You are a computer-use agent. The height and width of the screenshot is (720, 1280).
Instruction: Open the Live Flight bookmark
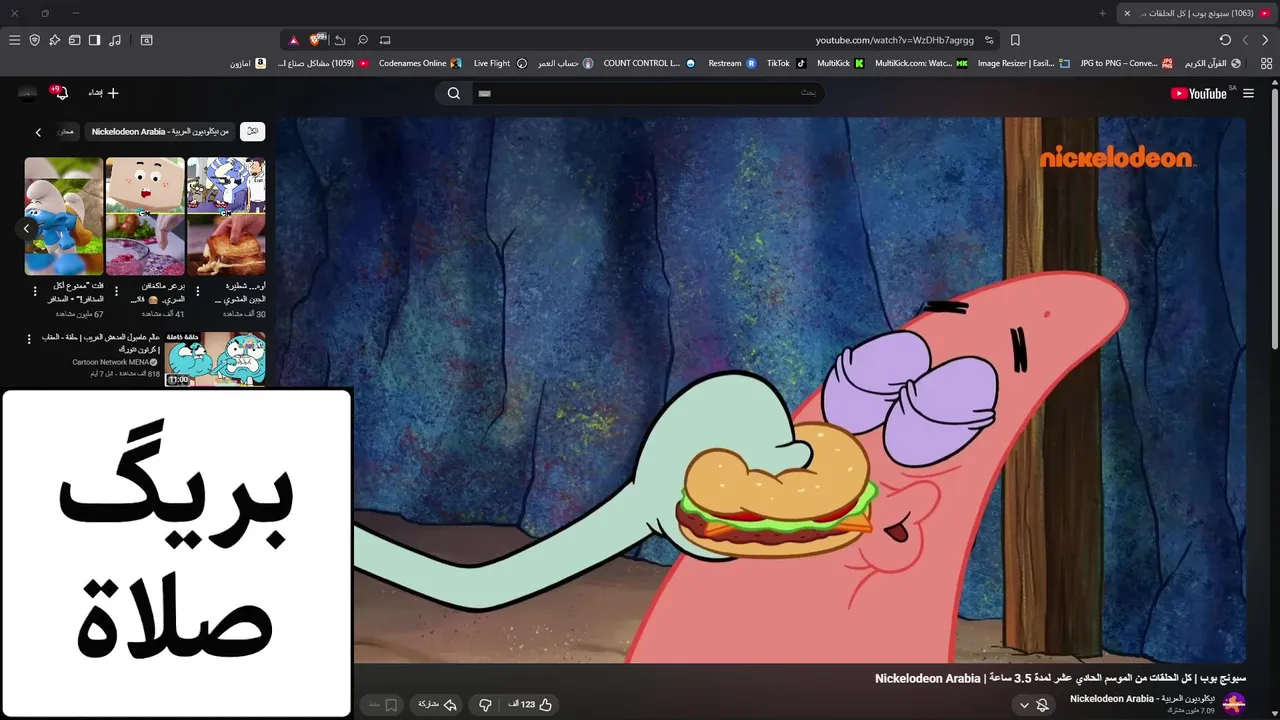click(500, 63)
